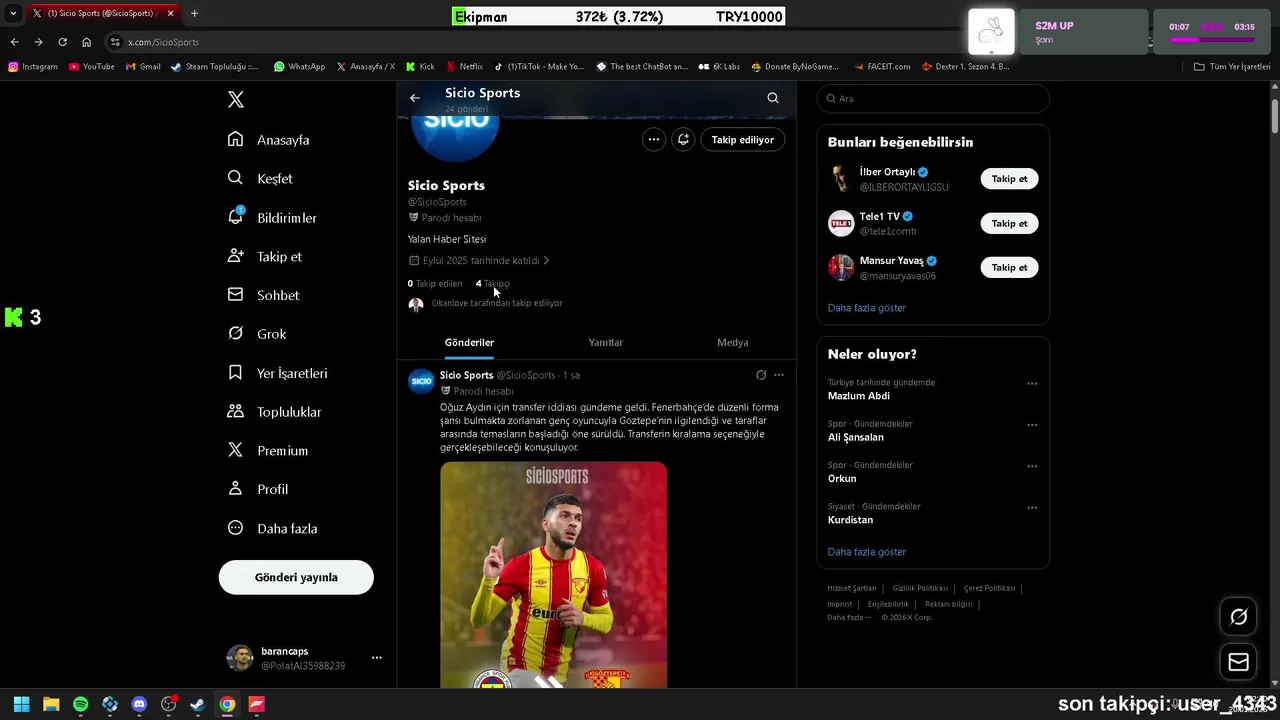Click the Premium X icon in the sidebar
The image size is (1280, 720).
tap(235, 450)
